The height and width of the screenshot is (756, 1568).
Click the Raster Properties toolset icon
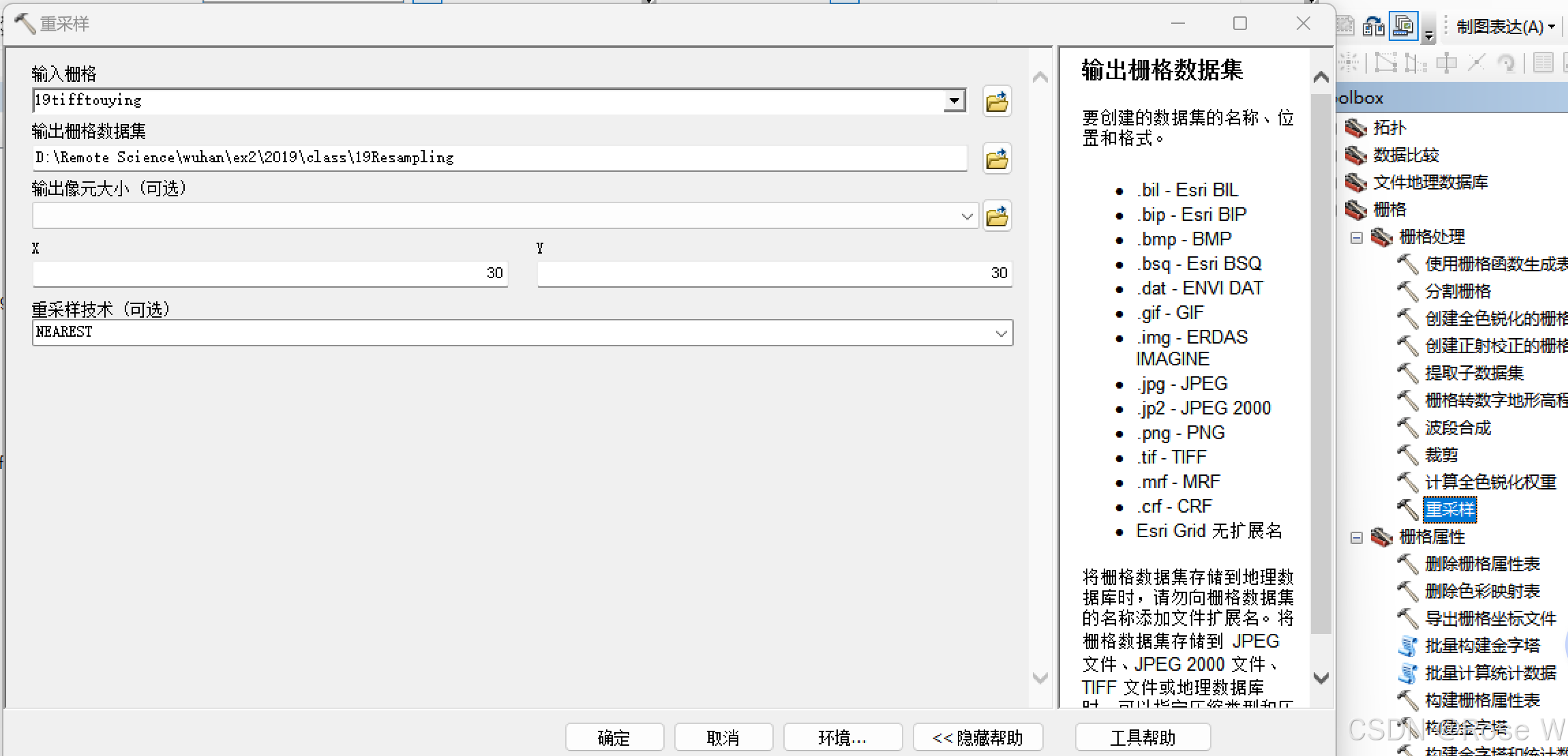[1382, 536]
